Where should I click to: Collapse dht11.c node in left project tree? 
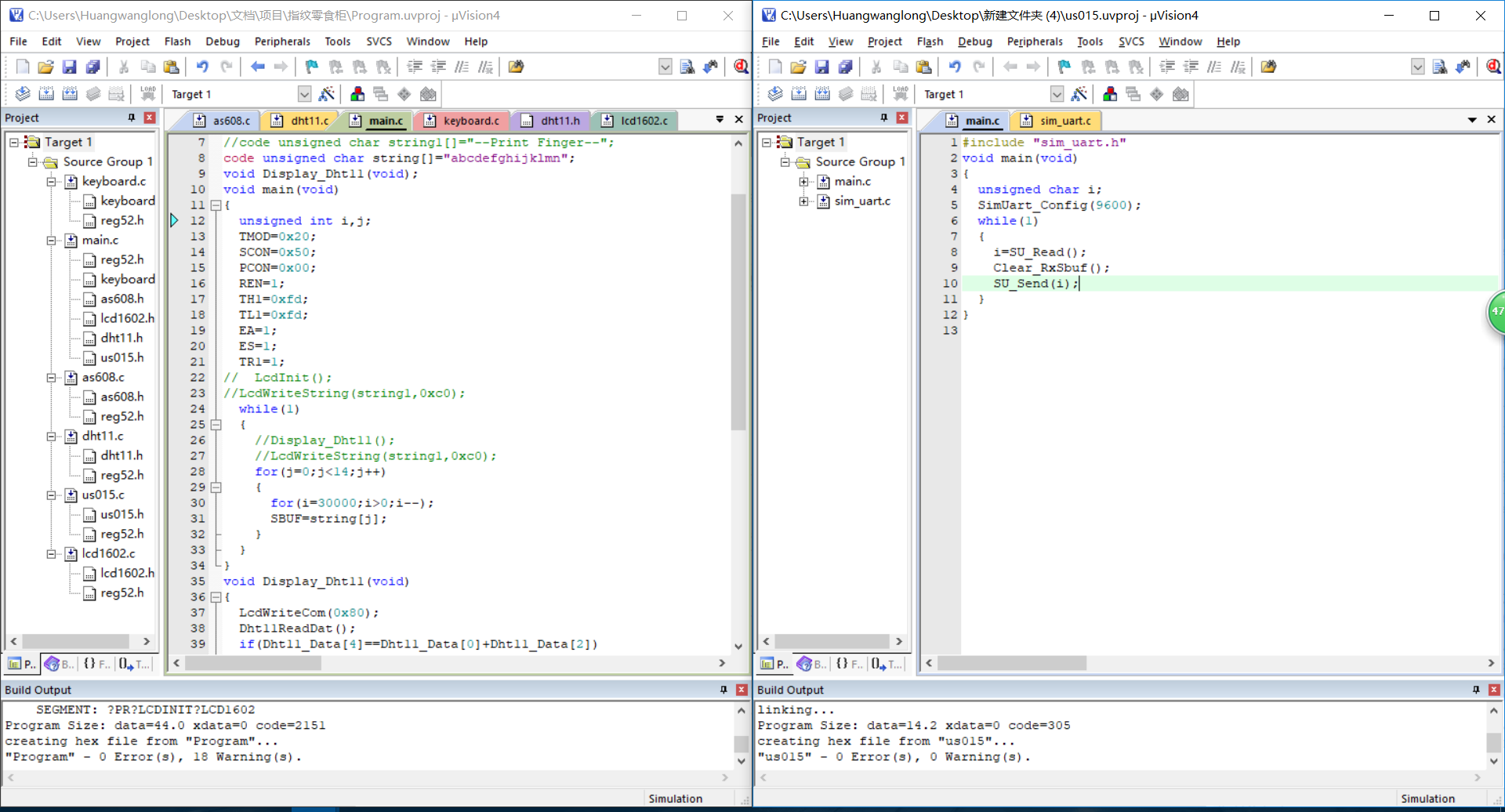click(x=51, y=437)
